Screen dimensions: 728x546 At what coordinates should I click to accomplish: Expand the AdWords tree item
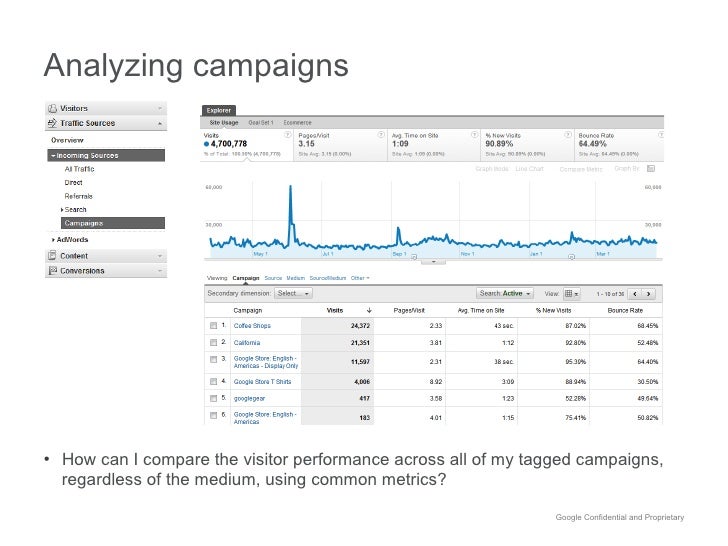[x=53, y=240]
